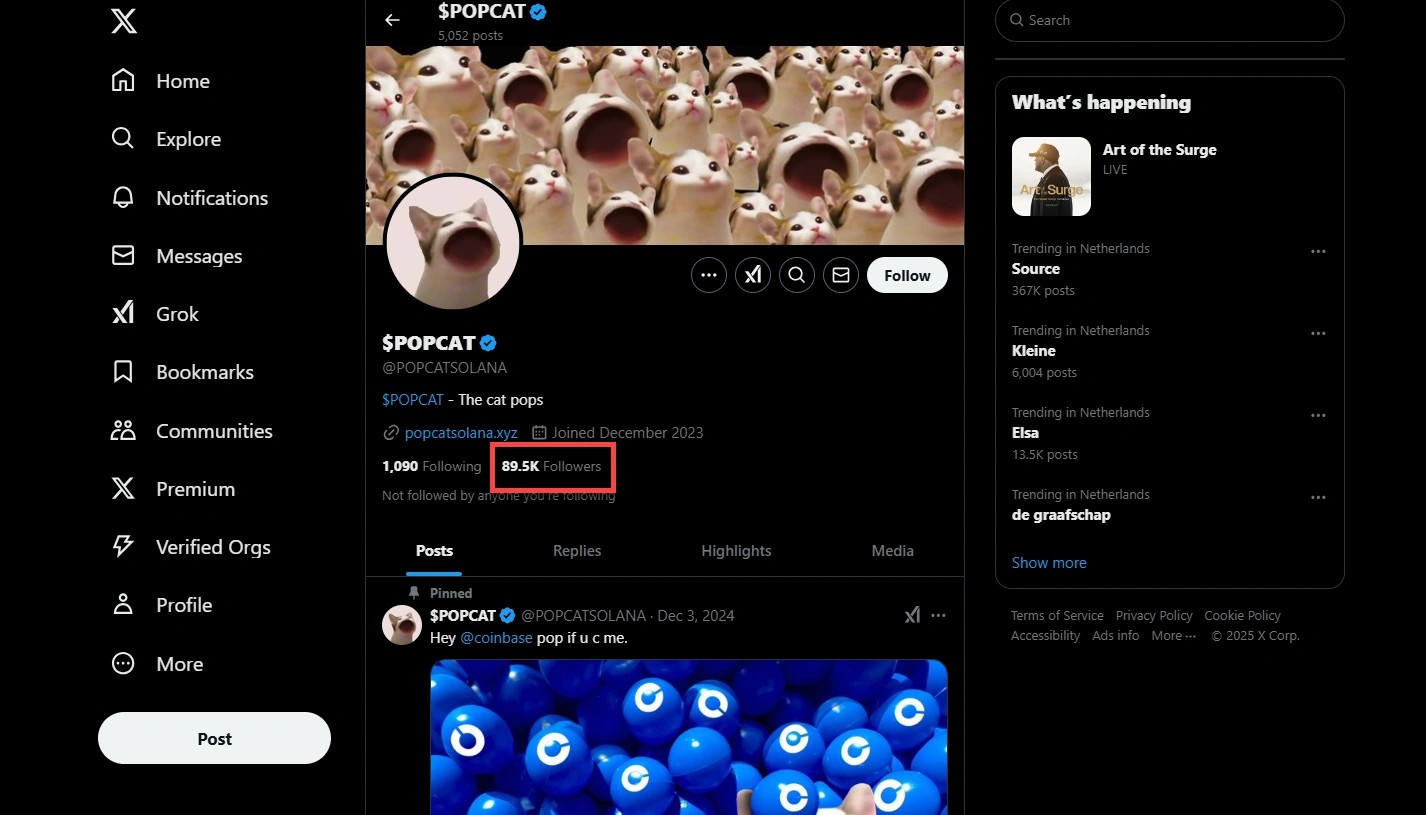Open the Explore magnifier icon in sidebar
1426x815 pixels.
(123, 139)
